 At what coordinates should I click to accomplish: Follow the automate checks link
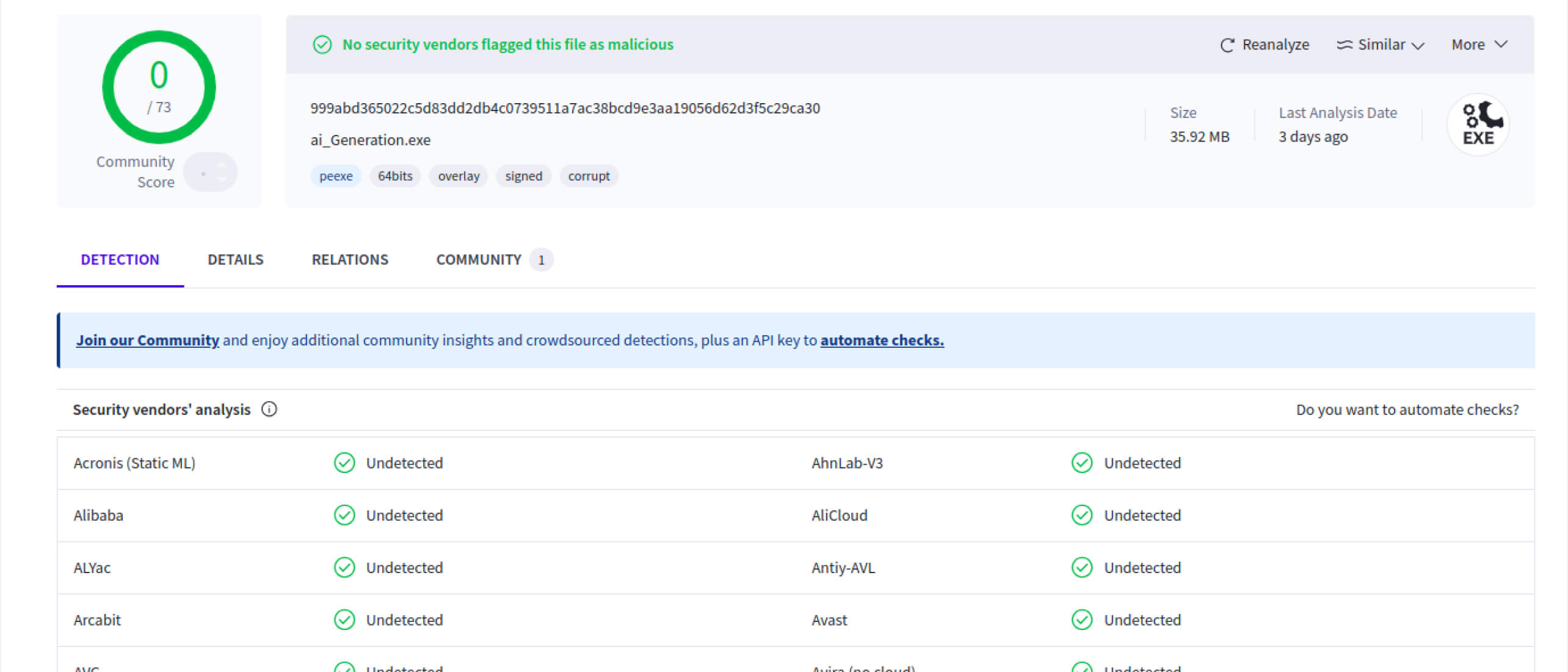click(x=882, y=340)
